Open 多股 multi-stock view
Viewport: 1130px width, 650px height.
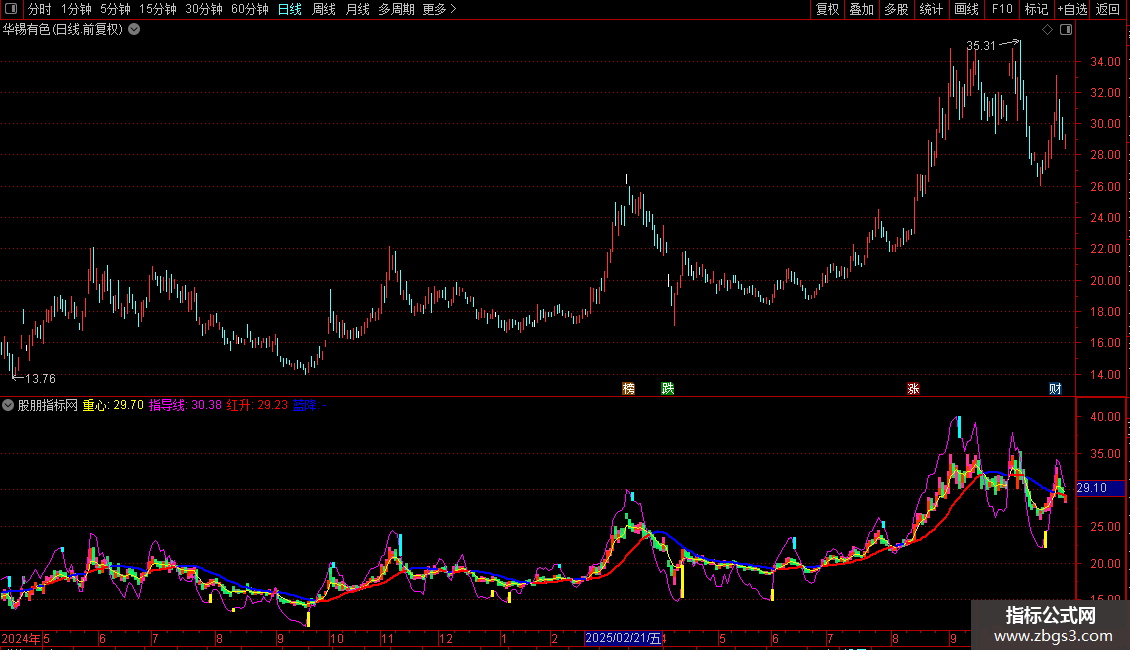coord(896,9)
